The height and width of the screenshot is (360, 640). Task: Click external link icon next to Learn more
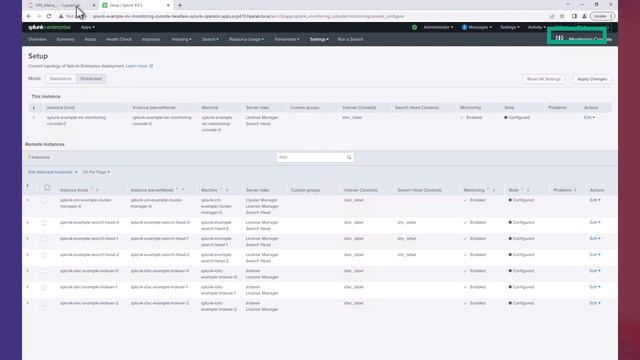click(151, 66)
